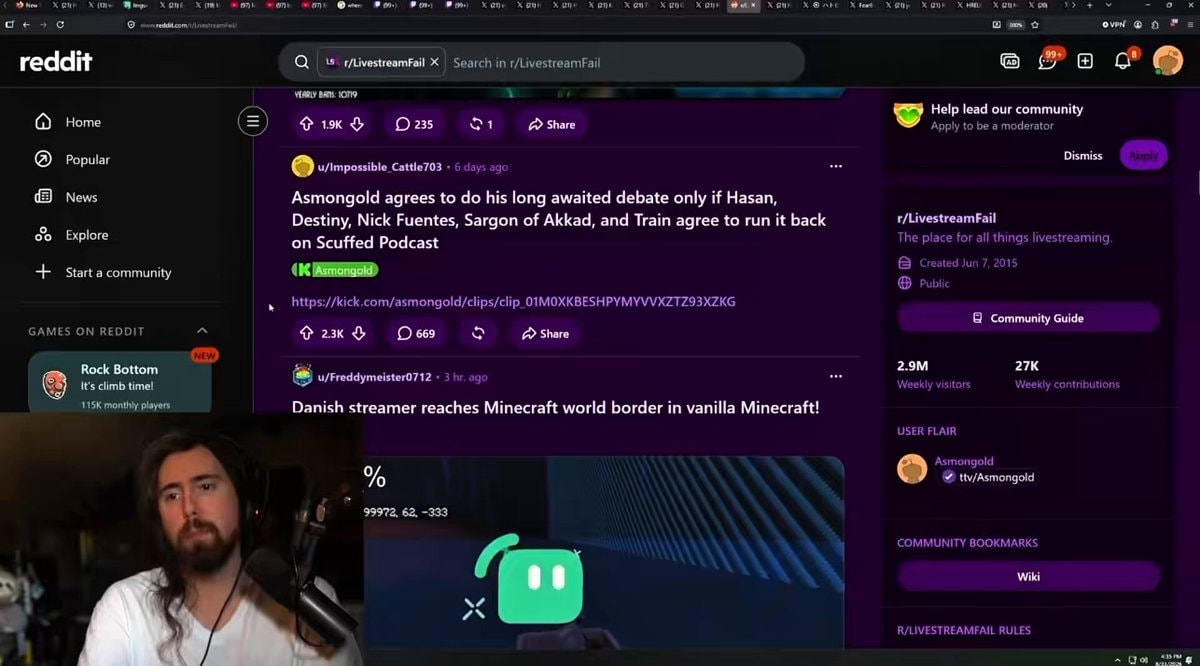The image size is (1200, 666).
Task: Click the '3 hr. ago' post timestamp
Action: pyautogui.click(x=466, y=377)
